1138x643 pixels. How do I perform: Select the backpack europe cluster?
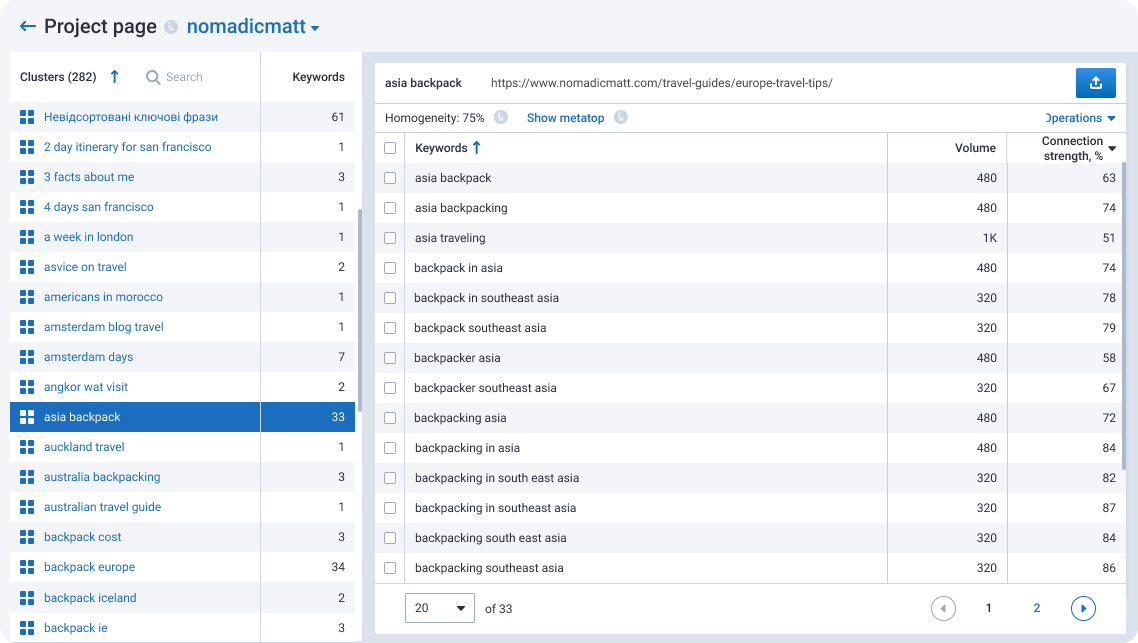pos(89,567)
